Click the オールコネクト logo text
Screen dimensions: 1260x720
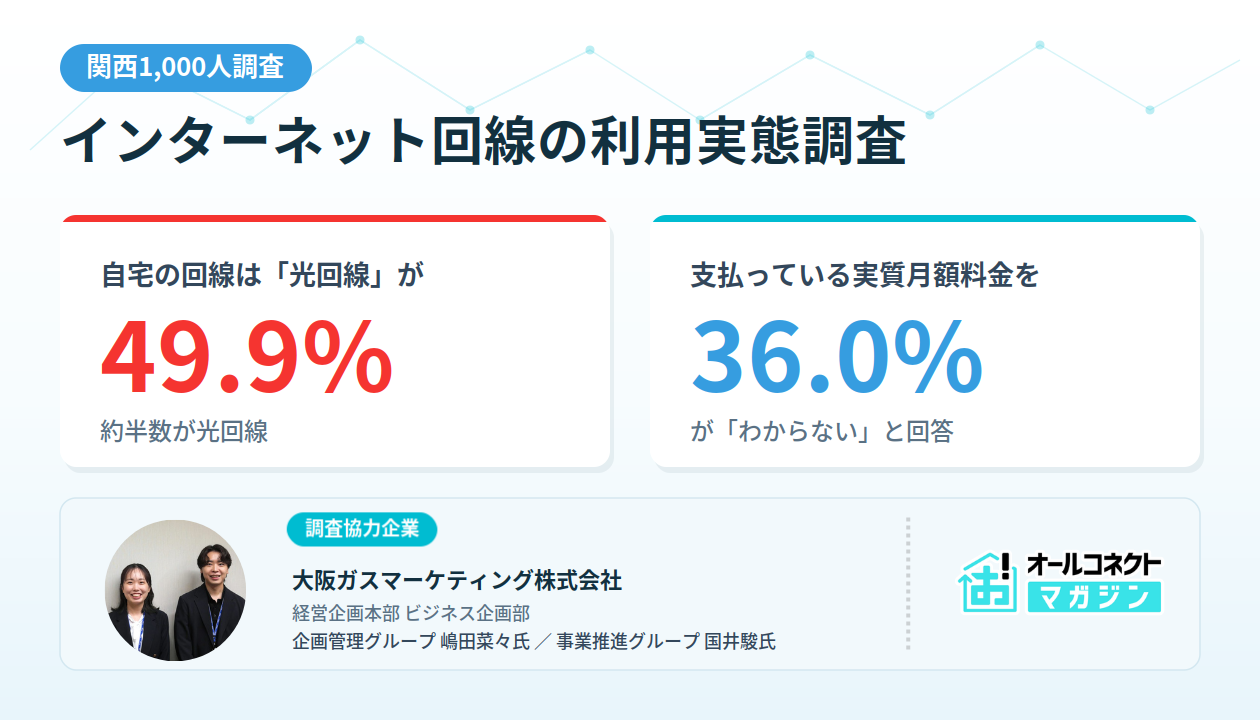[x=1094, y=564]
